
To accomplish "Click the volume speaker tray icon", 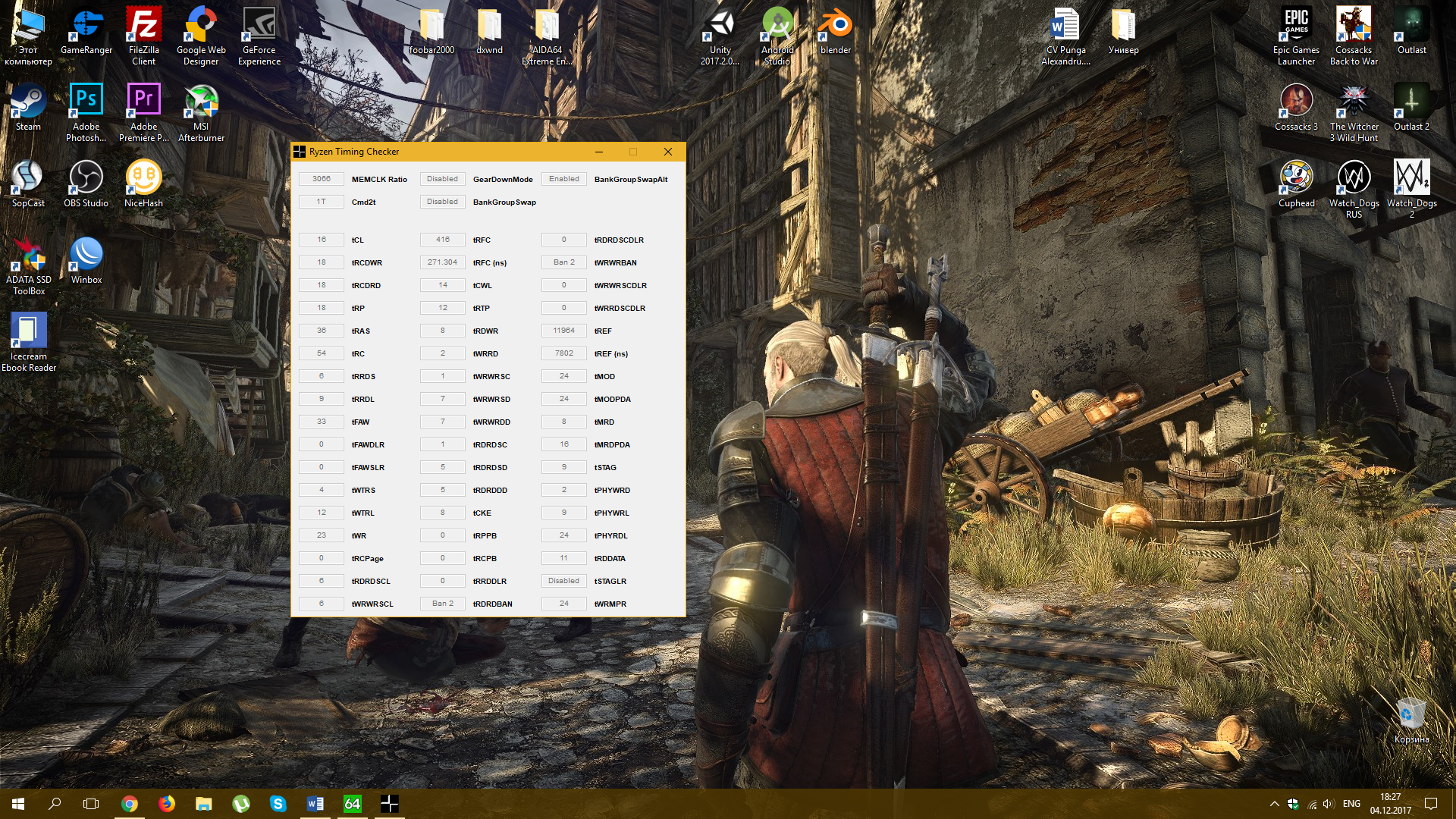I will [x=1328, y=804].
